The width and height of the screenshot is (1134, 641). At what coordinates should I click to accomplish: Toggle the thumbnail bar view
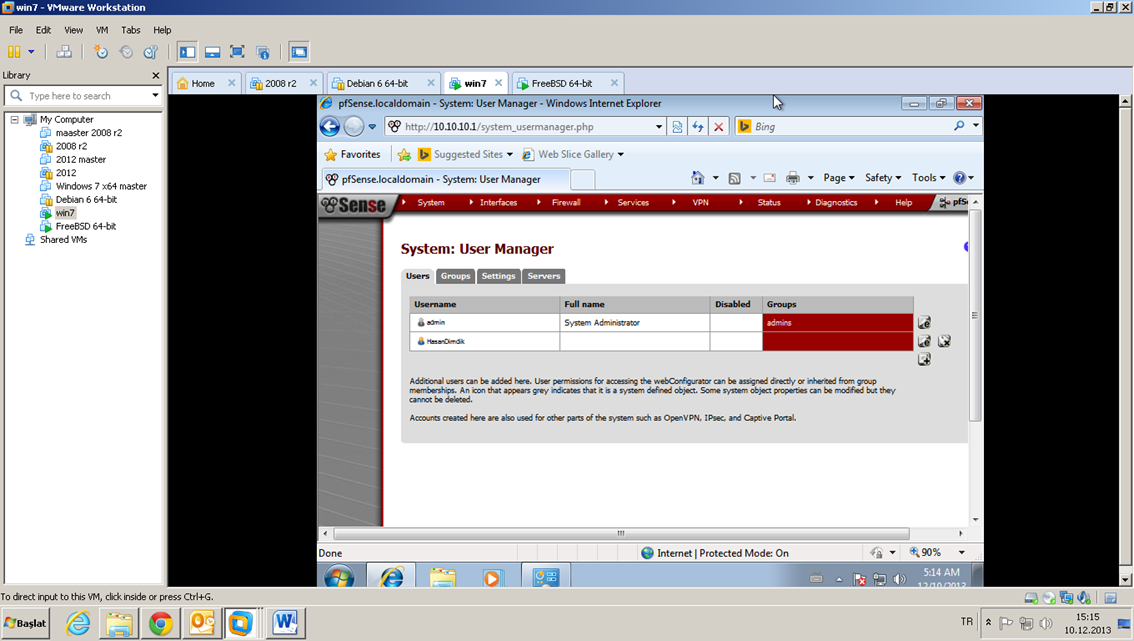coord(213,52)
